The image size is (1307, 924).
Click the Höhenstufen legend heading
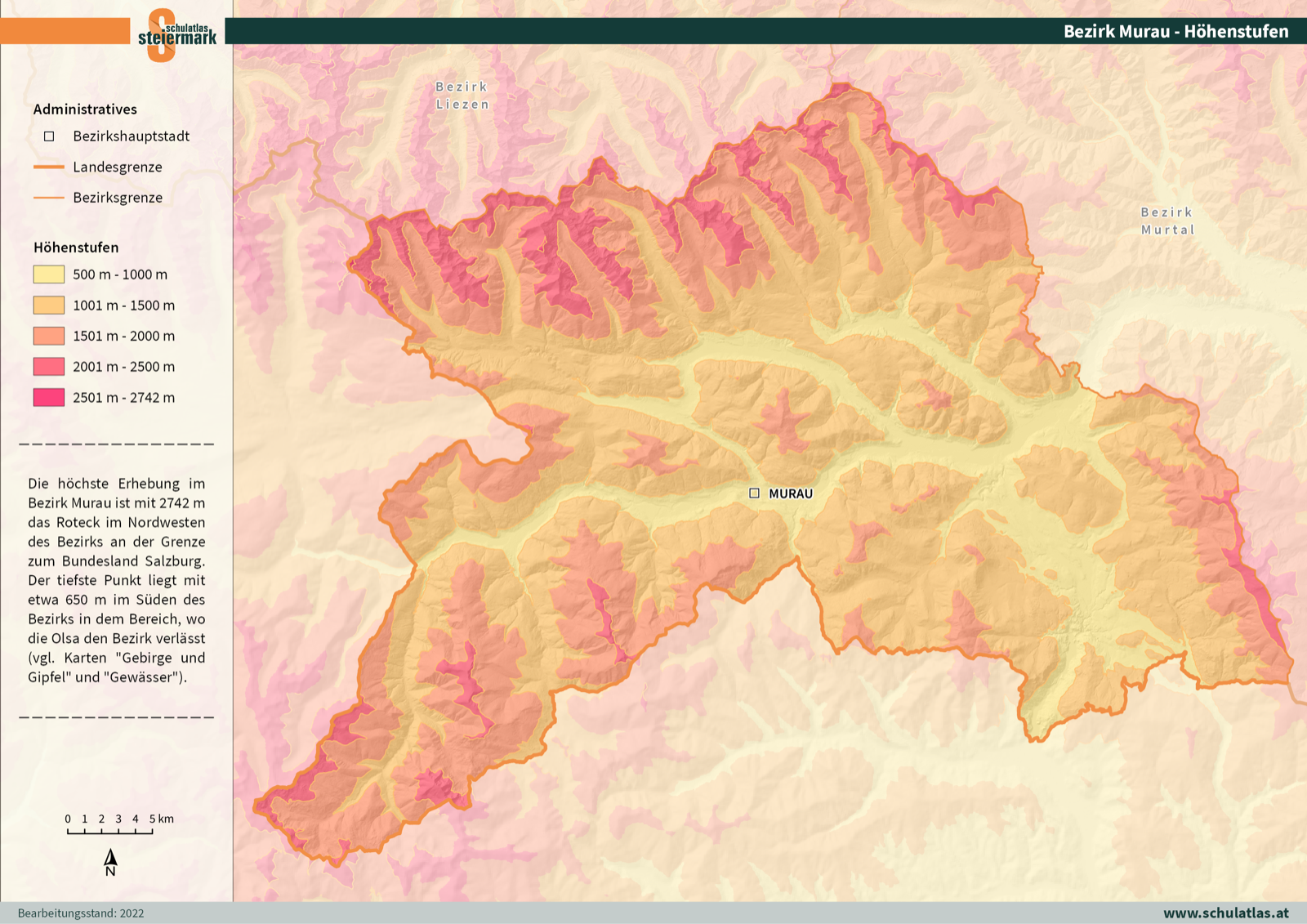(76, 248)
